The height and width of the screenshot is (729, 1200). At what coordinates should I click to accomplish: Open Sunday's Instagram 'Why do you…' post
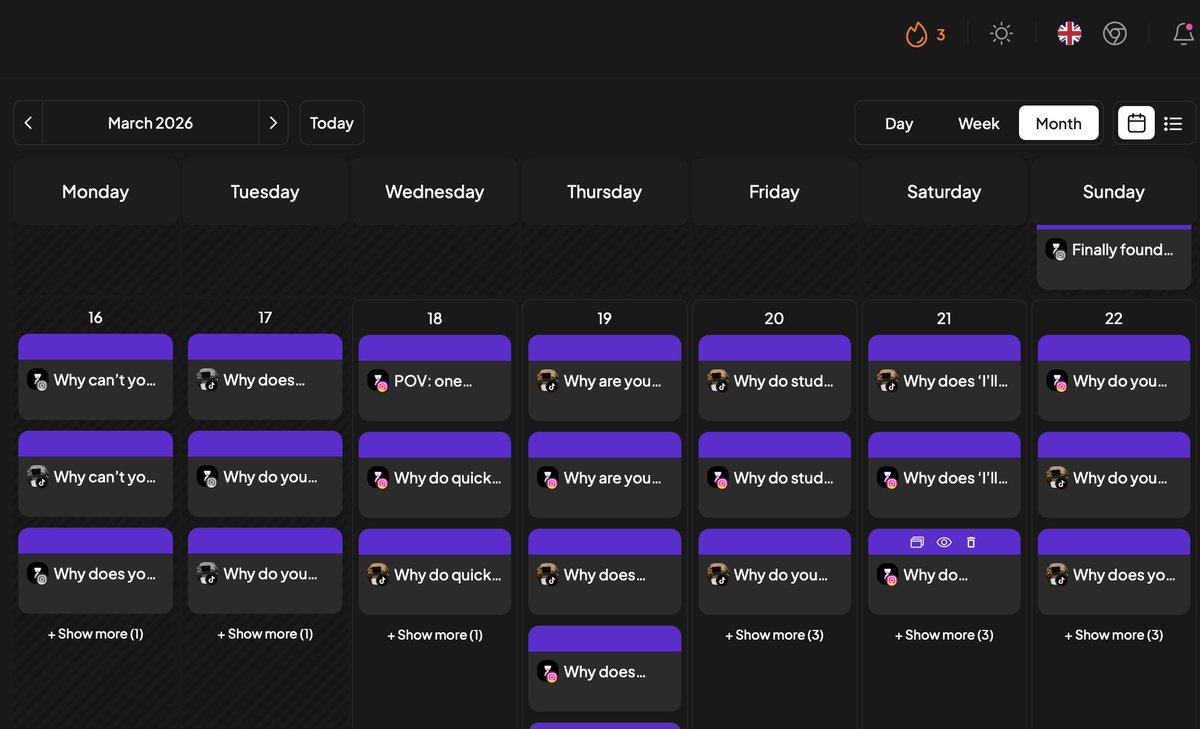coord(1114,378)
